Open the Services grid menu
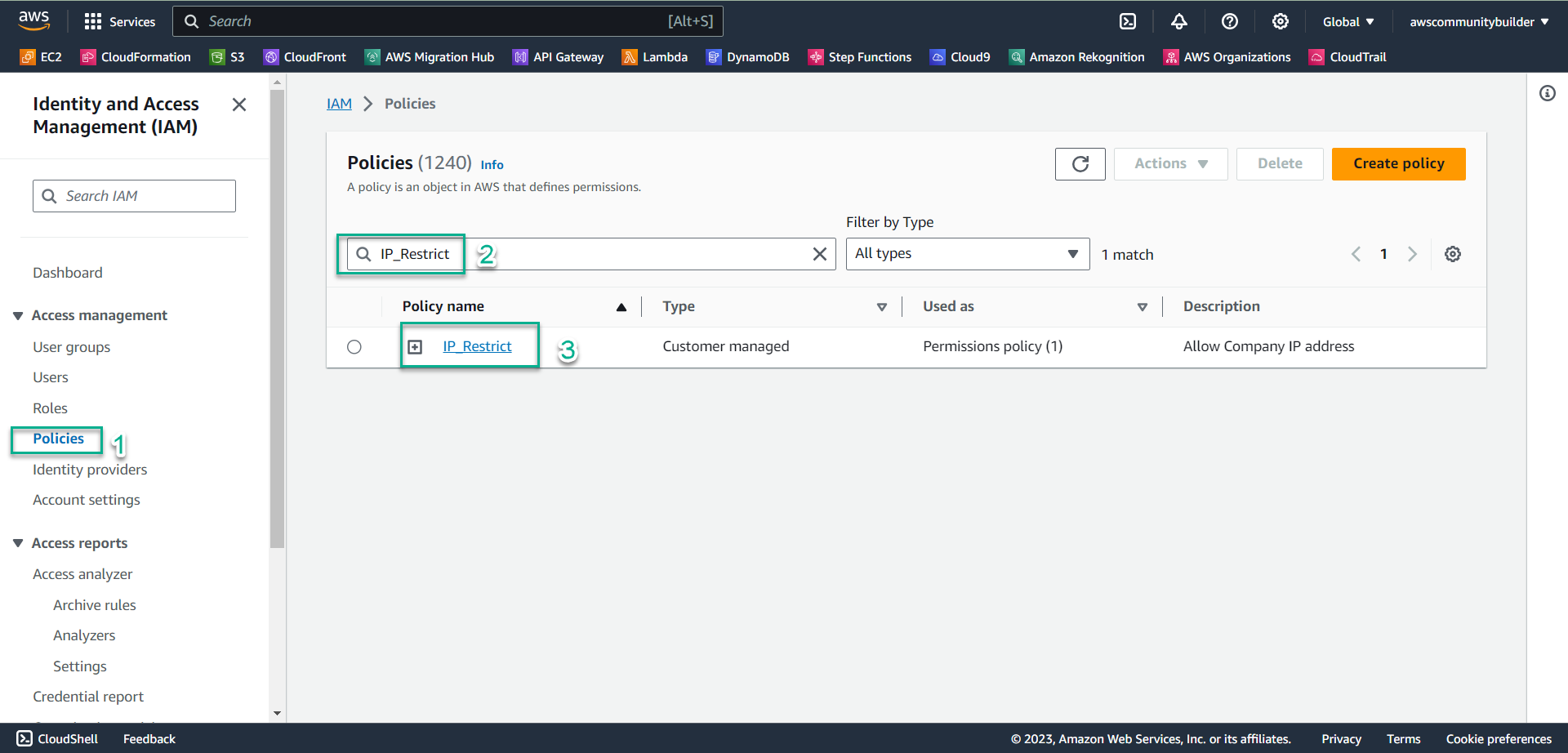The height and width of the screenshot is (753, 1568). tap(119, 21)
